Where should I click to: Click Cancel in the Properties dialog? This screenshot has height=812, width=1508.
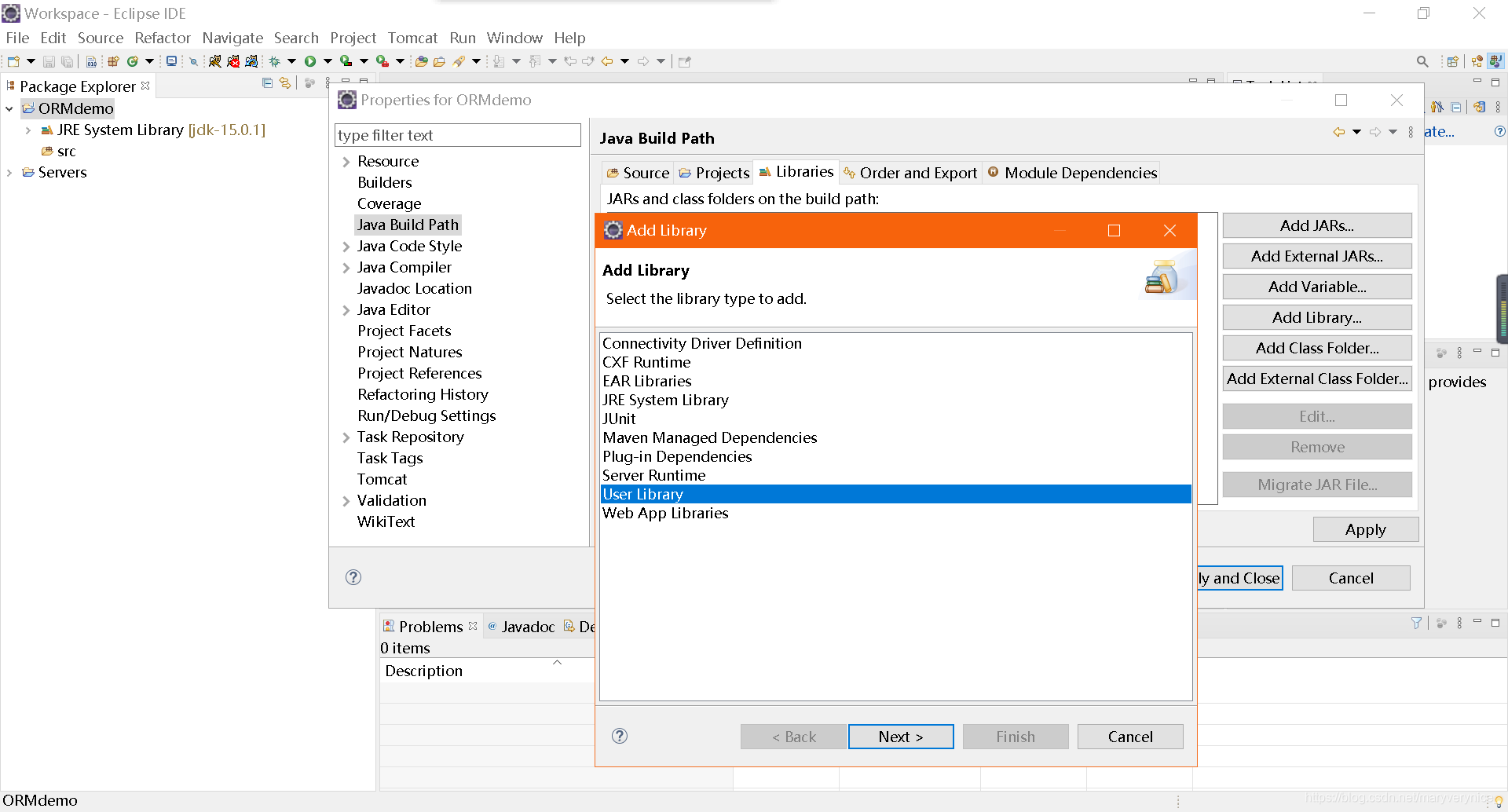(1351, 578)
